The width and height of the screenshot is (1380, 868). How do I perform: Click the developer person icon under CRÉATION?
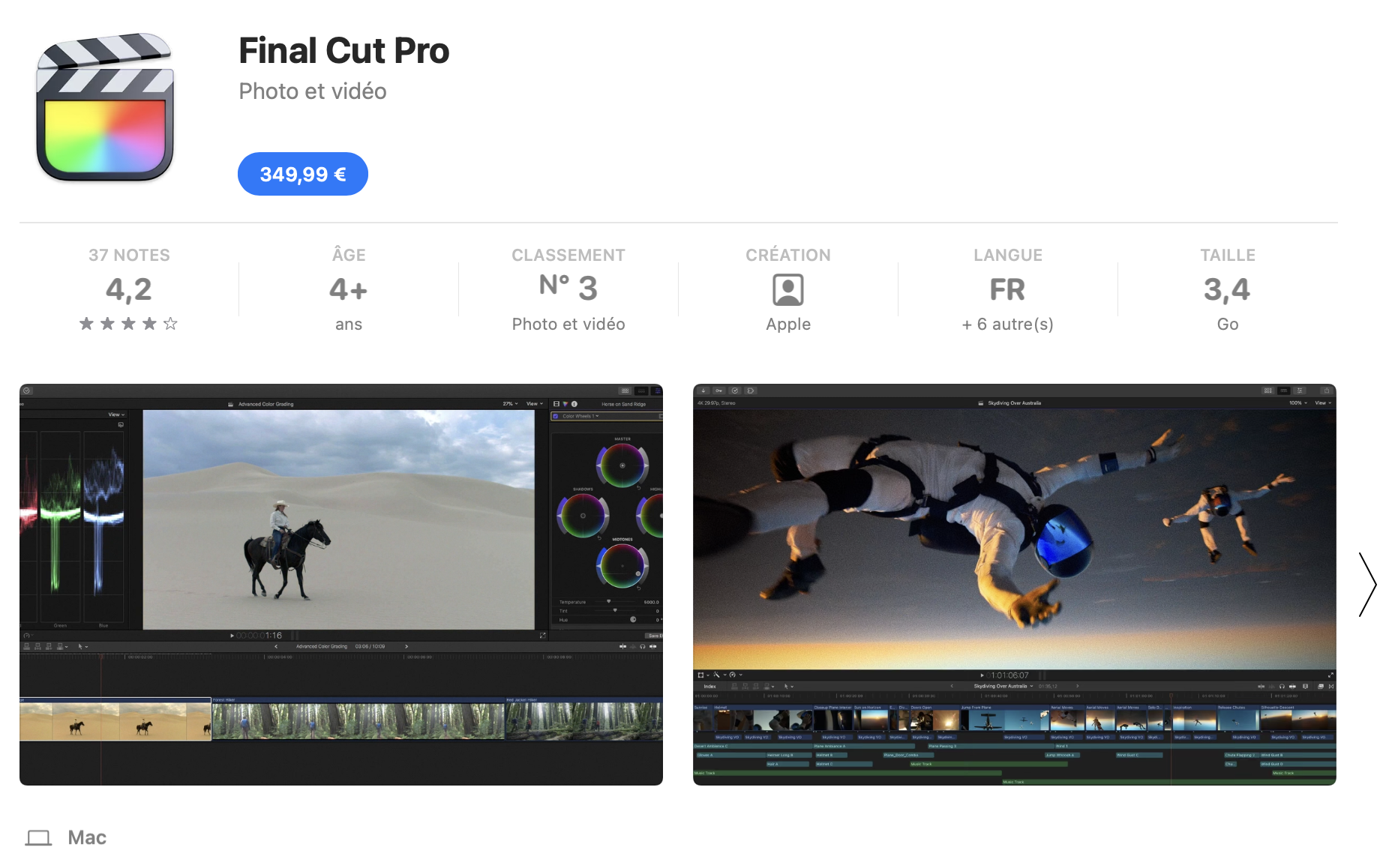tap(788, 290)
